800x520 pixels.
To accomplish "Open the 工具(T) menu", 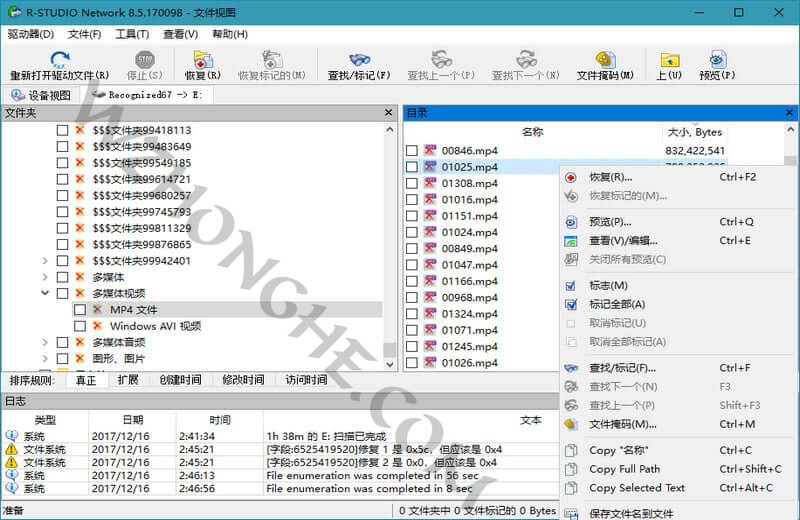I will tap(132, 34).
